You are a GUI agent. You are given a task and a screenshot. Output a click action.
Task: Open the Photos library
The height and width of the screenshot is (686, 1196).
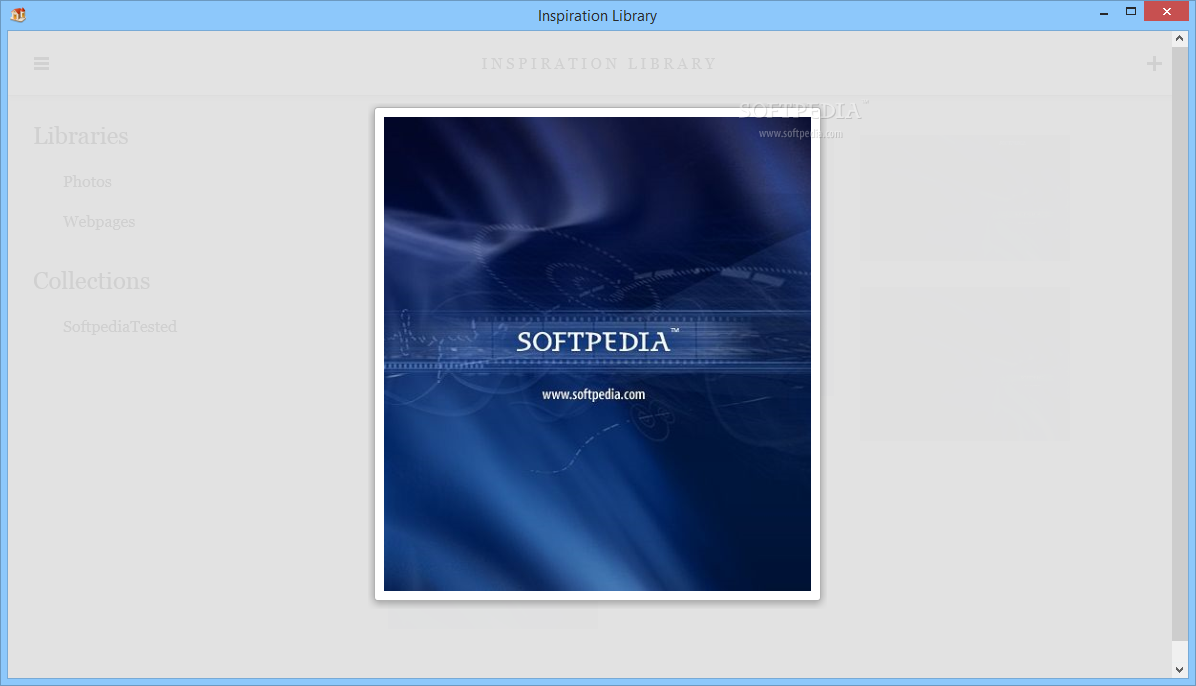tap(87, 182)
